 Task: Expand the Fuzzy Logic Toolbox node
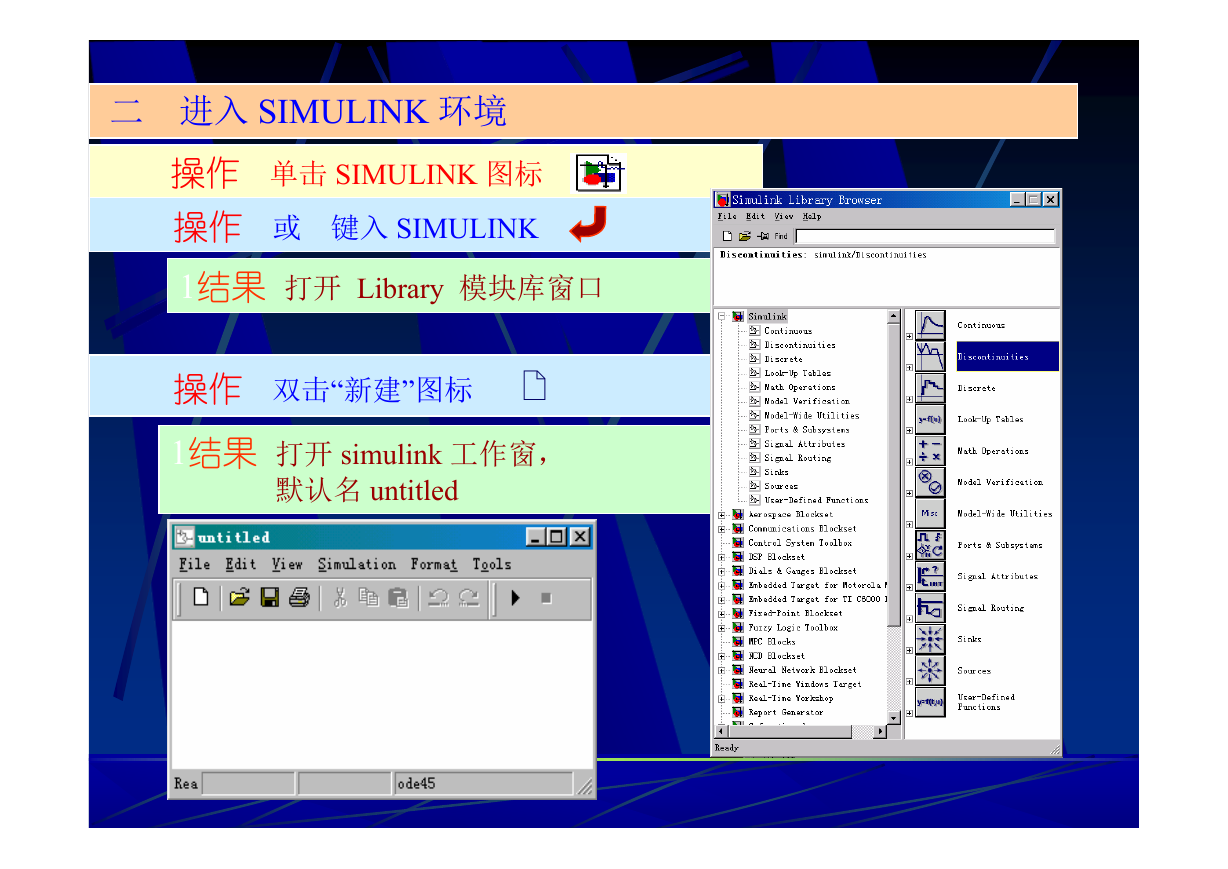(722, 628)
